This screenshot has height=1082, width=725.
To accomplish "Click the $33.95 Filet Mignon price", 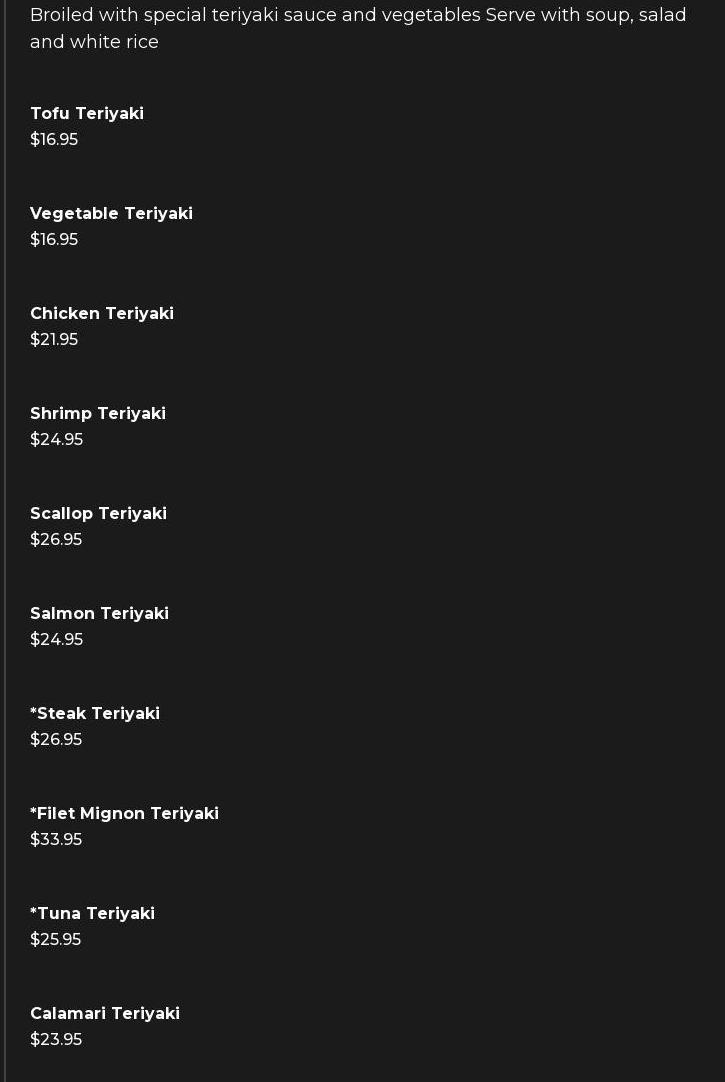I will [56, 840].
